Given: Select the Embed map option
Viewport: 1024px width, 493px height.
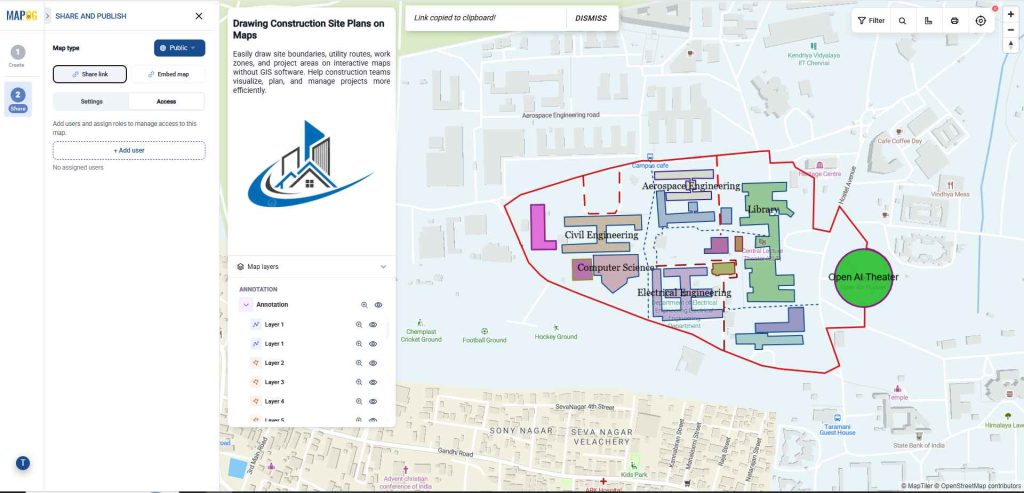Looking at the screenshot, I should tap(168, 74).
